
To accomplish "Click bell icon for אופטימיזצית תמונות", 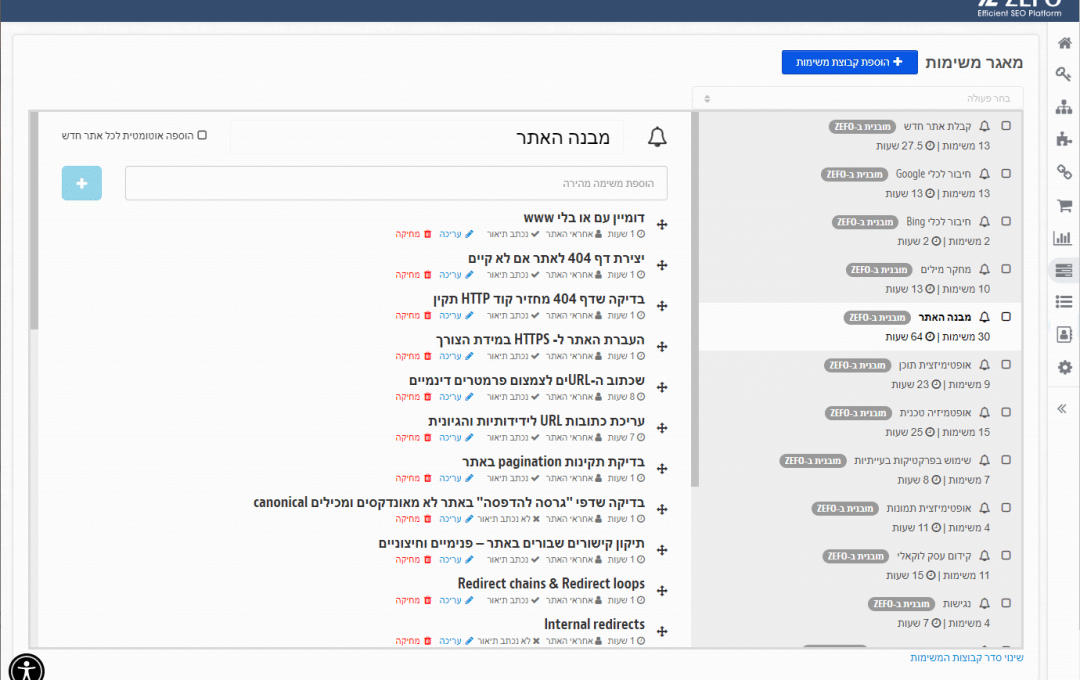I will coord(984,508).
